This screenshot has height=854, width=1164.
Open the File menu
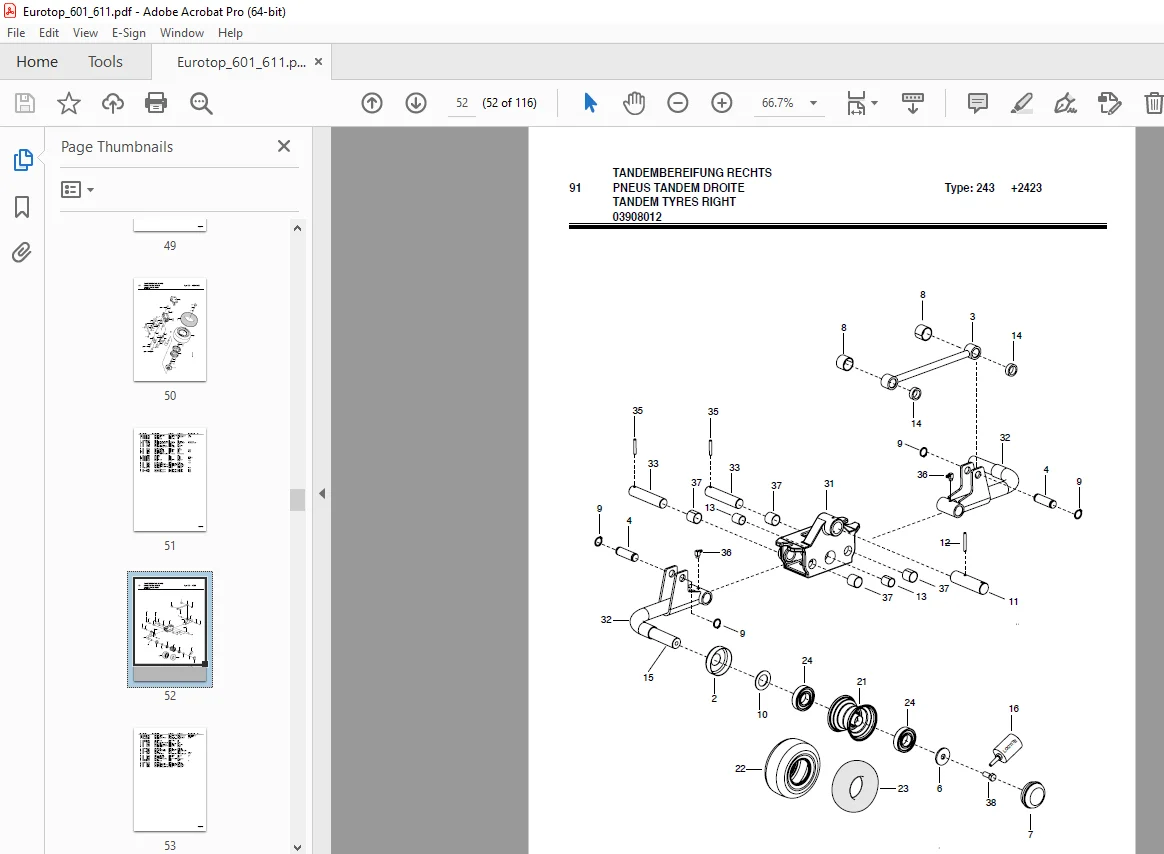pos(16,33)
